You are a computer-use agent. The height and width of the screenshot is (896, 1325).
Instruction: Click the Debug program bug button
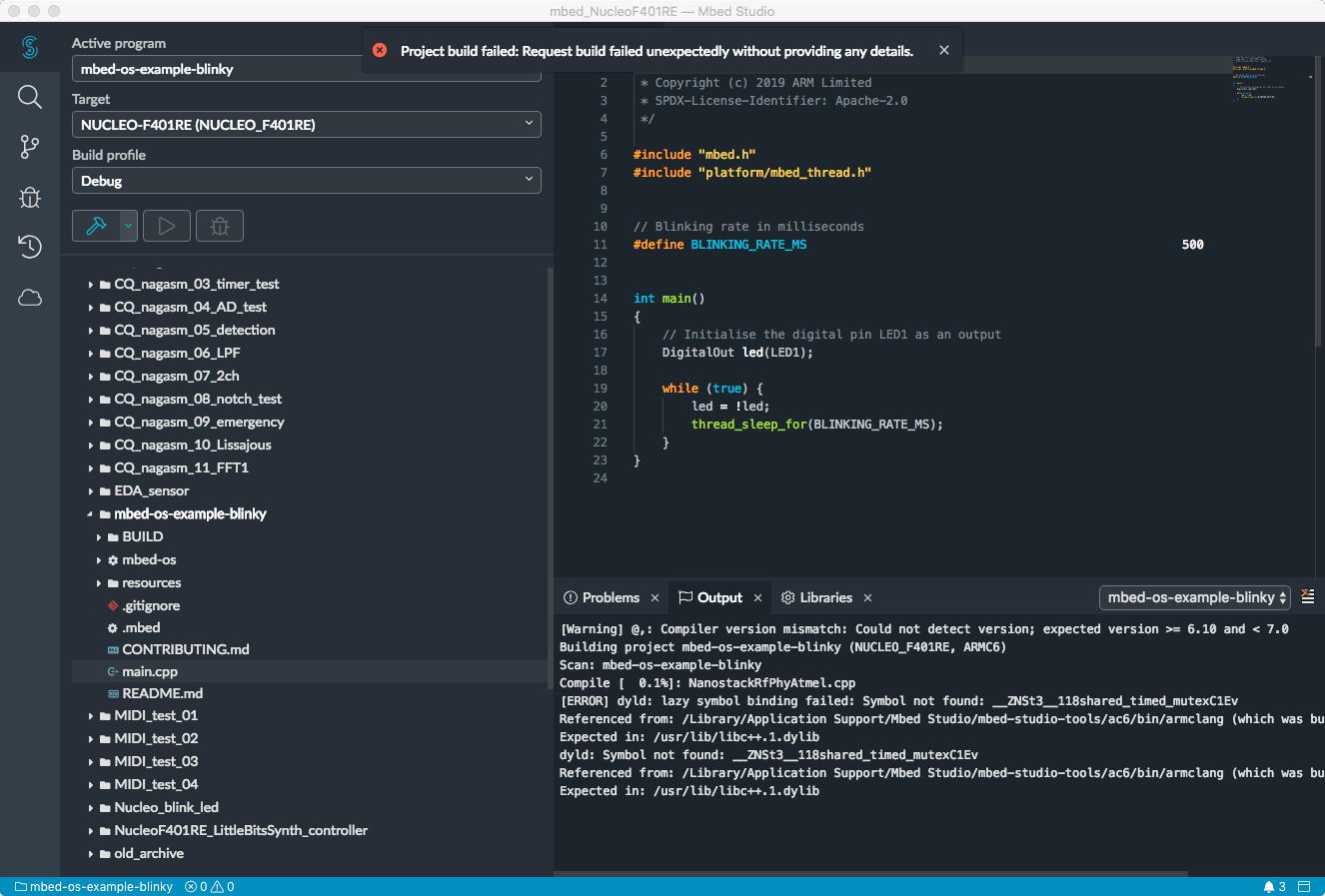coord(220,226)
